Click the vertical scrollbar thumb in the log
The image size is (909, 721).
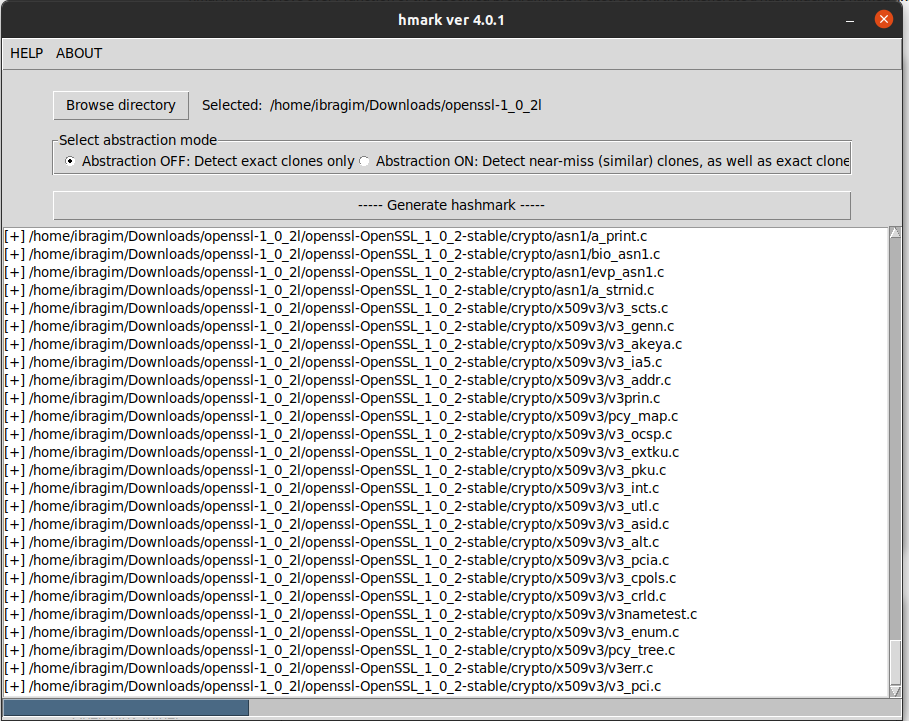tap(895, 660)
